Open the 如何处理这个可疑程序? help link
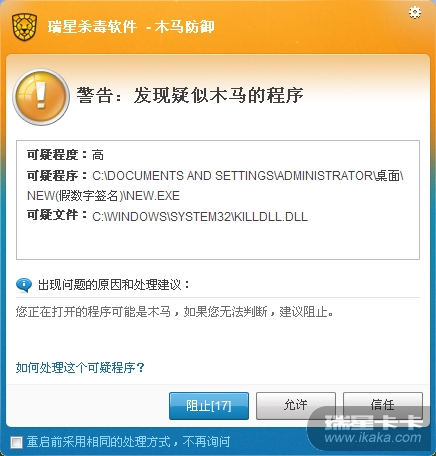436x456 pixels. 80,368
